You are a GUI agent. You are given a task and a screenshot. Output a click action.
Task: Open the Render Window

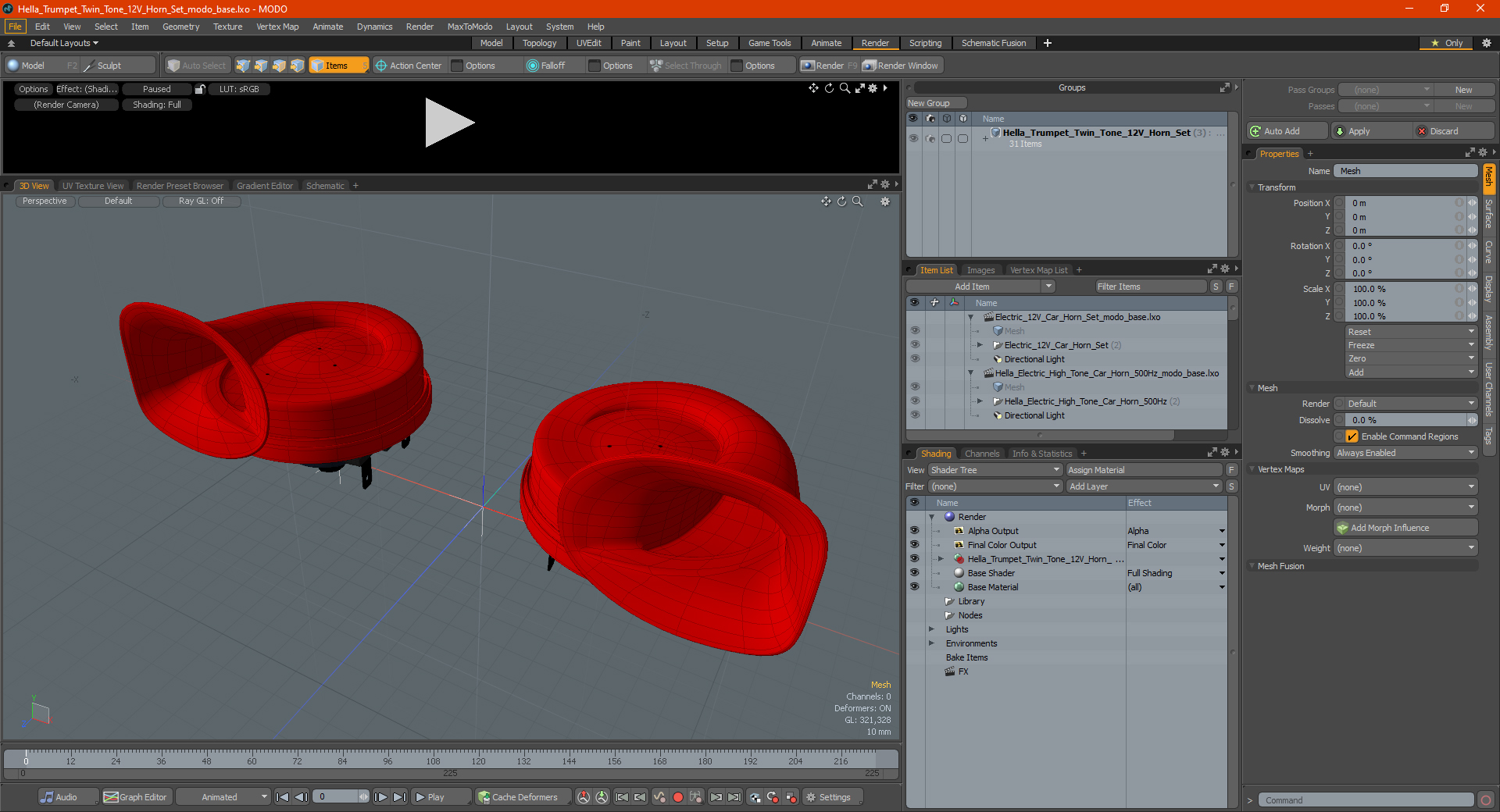(x=902, y=66)
